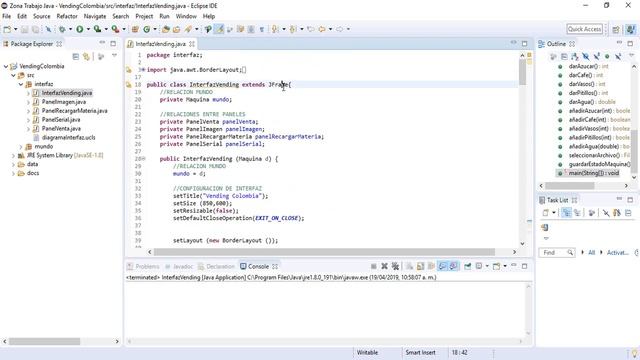The image size is (640, 360).
Task: Click Remove All Terminated Launches icon
Action: [395, 266]
